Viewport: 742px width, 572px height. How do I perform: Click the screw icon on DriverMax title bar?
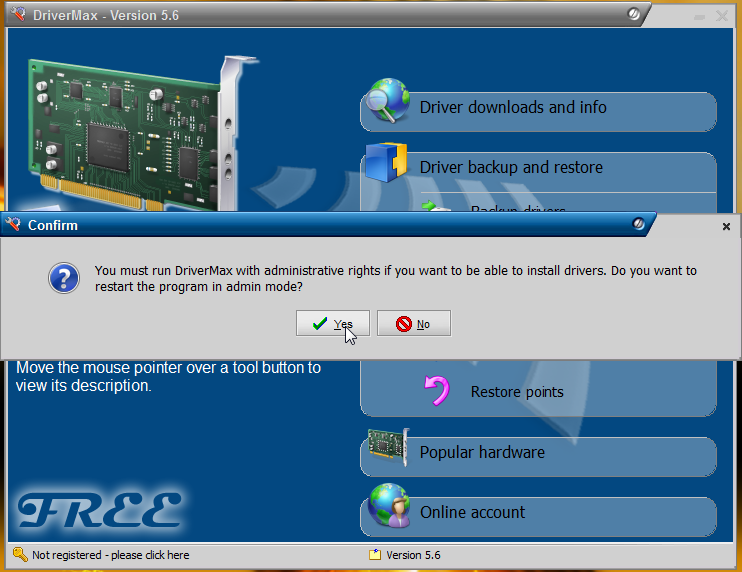[x=634, y=15]
